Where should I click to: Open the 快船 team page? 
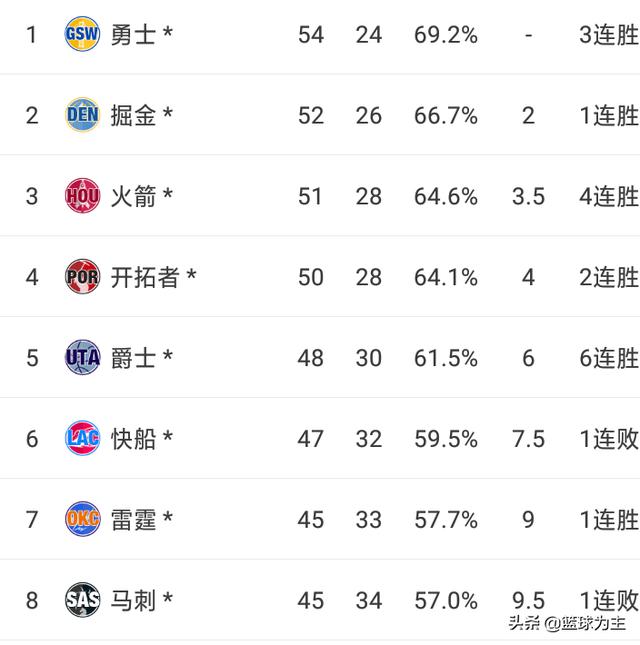pyautogui.click(x=133, y=439)
